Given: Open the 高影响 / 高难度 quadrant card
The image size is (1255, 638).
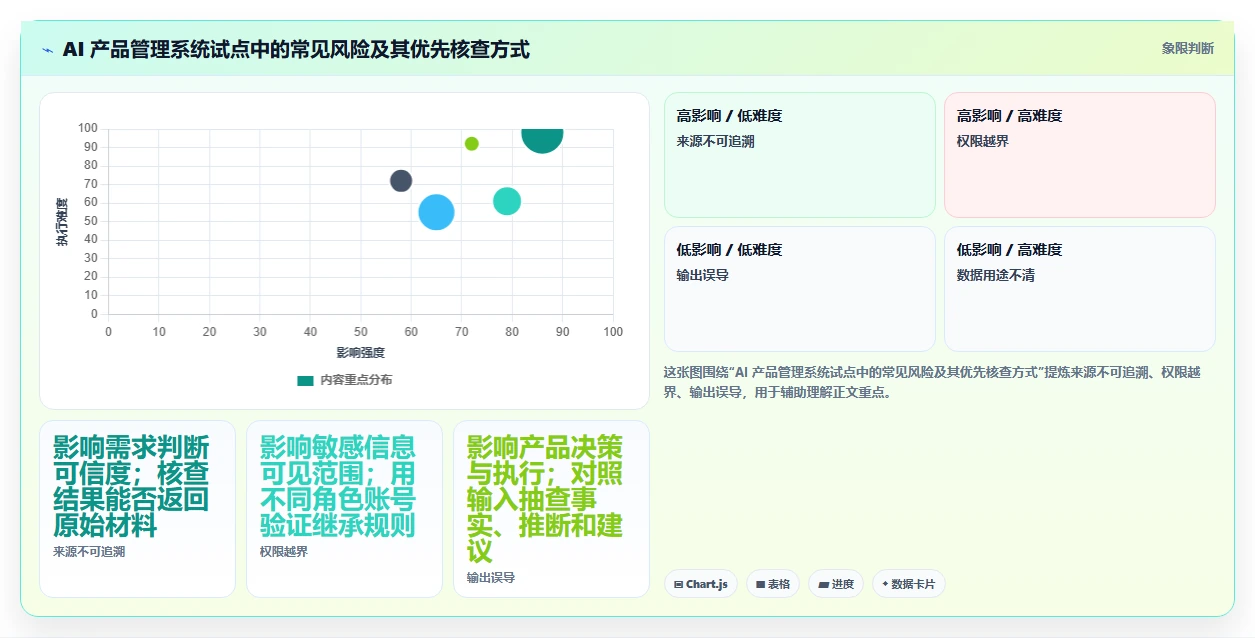Looking at the screenshot, I should (x=1080, y=155).
